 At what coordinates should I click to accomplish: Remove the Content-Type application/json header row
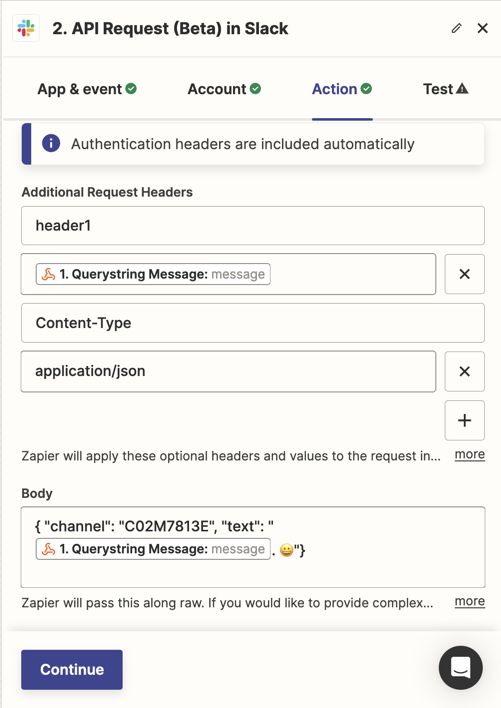pyautogui.click(x=464, y=371)
